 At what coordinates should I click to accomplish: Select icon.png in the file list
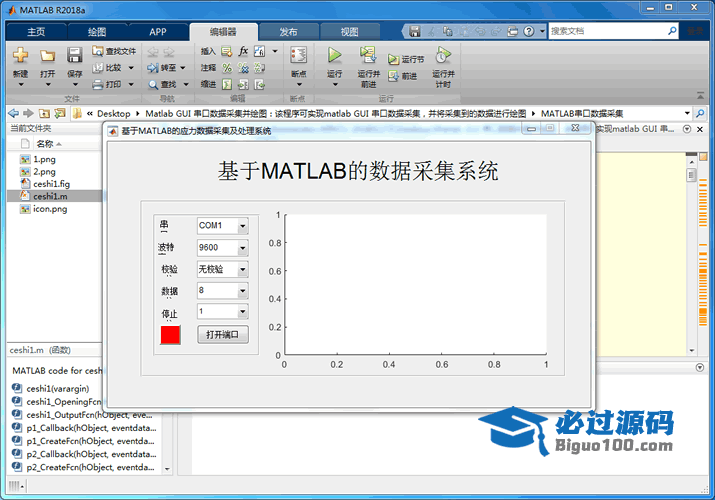50,209
